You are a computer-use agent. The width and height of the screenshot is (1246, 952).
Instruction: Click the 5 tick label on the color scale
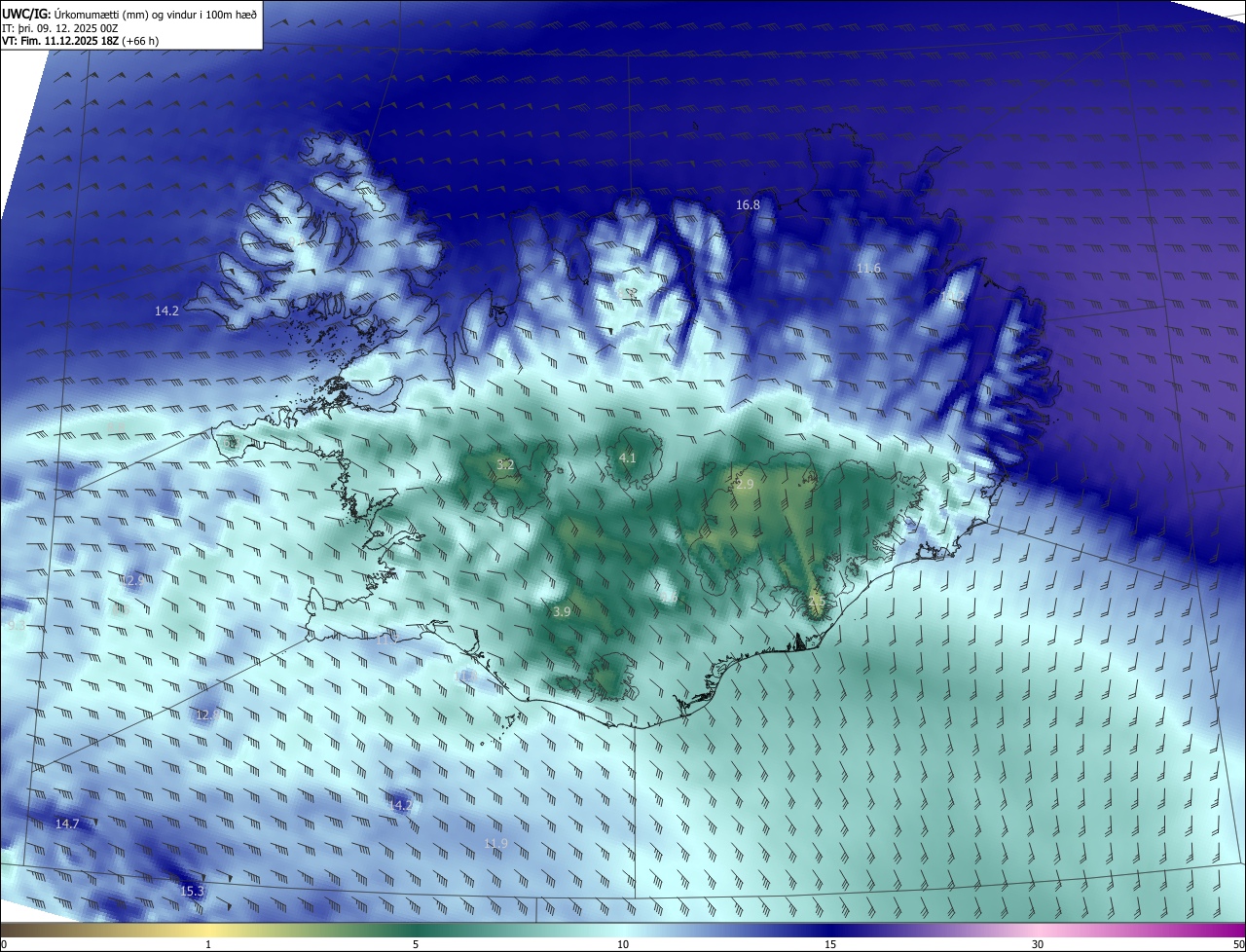416,944
